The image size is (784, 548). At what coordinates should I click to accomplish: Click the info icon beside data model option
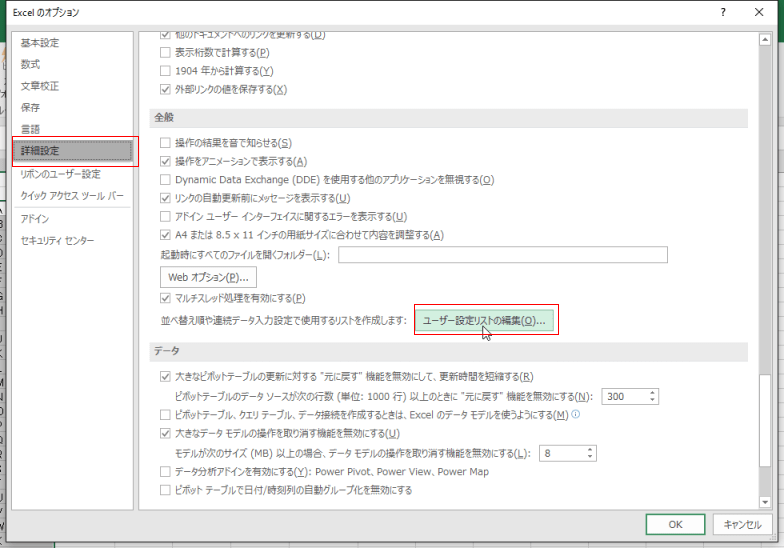coord(576,414)
